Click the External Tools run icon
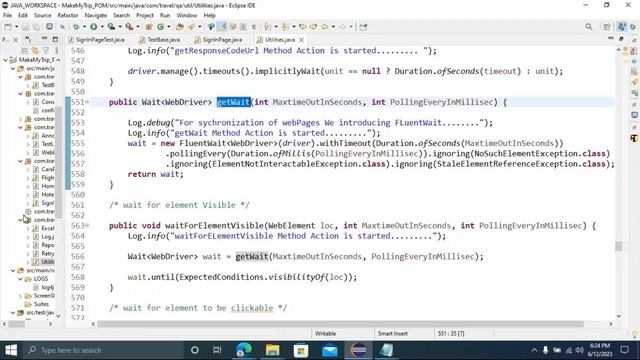 [x=129, y=27]
